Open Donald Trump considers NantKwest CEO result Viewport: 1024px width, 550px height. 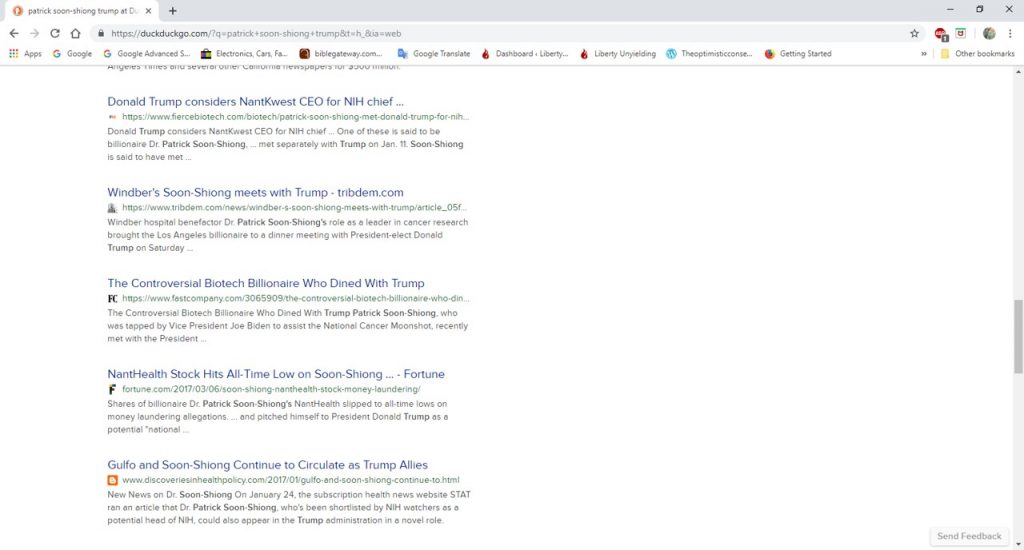(x=255, y=101)
